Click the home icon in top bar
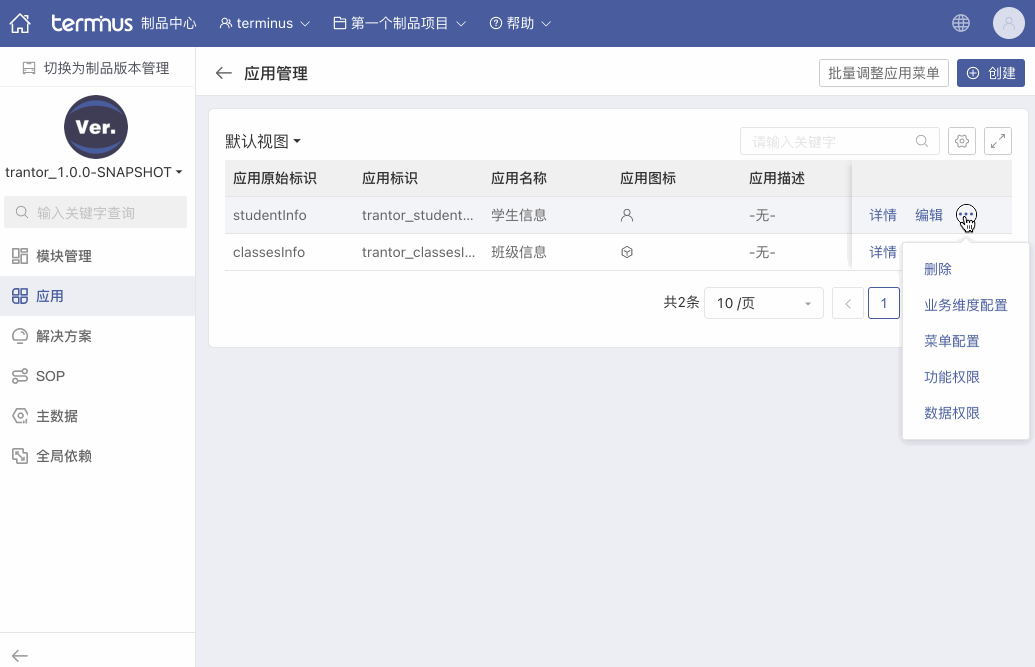This screenshot has height=667, width=1035. click(20, 23)
